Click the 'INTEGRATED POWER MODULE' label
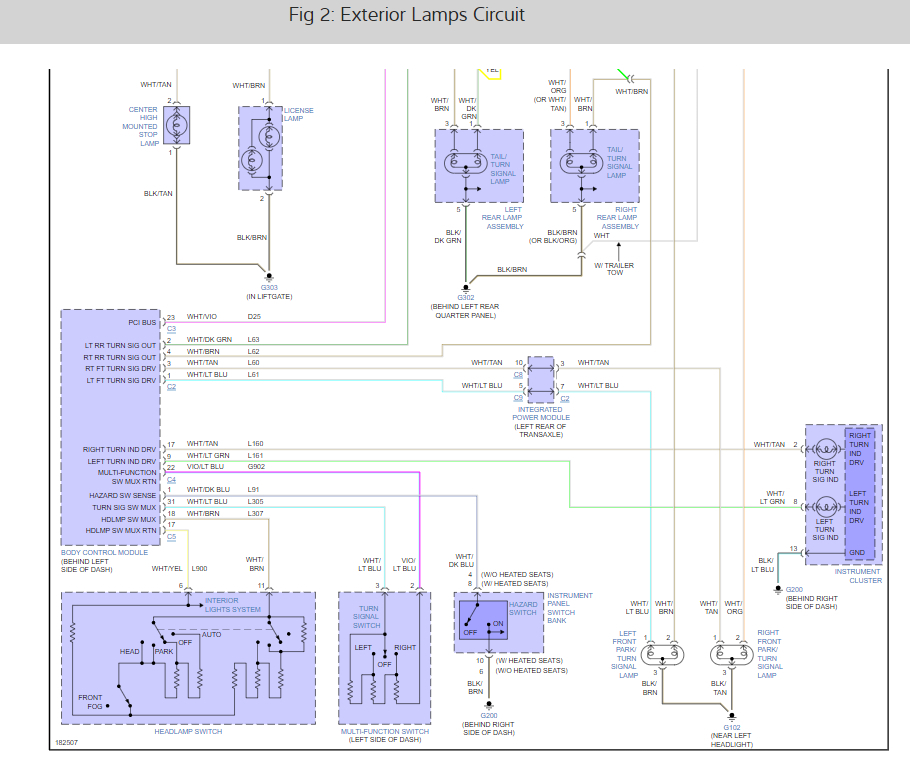Screen dimensions: 910x766 [x=541, y=413]
